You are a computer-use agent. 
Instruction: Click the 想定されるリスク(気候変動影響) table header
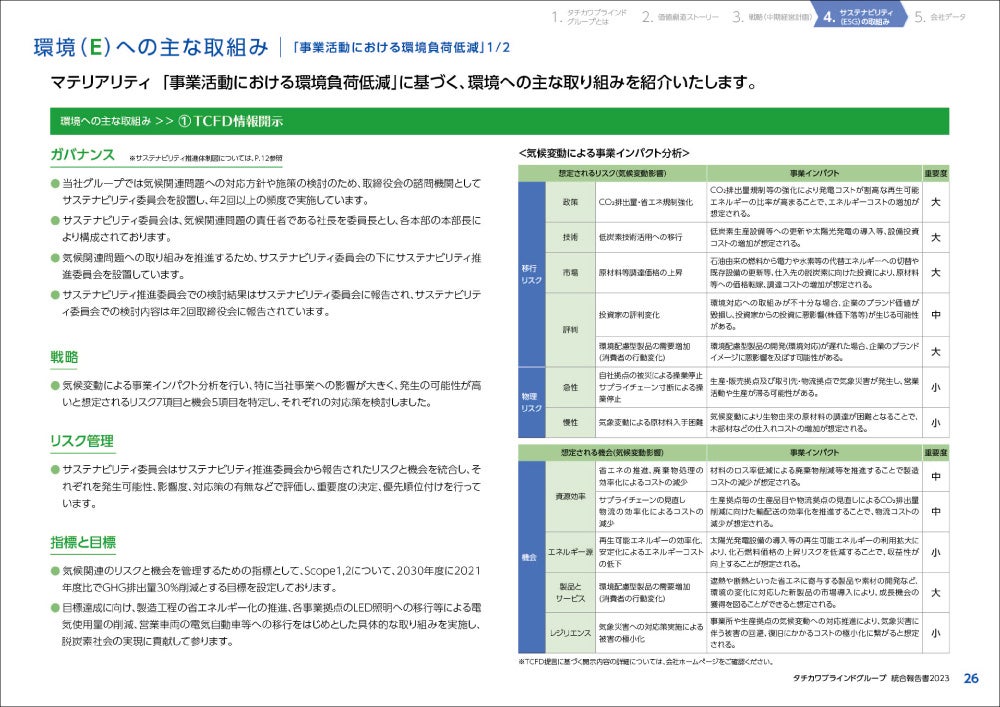coord(612,173)
